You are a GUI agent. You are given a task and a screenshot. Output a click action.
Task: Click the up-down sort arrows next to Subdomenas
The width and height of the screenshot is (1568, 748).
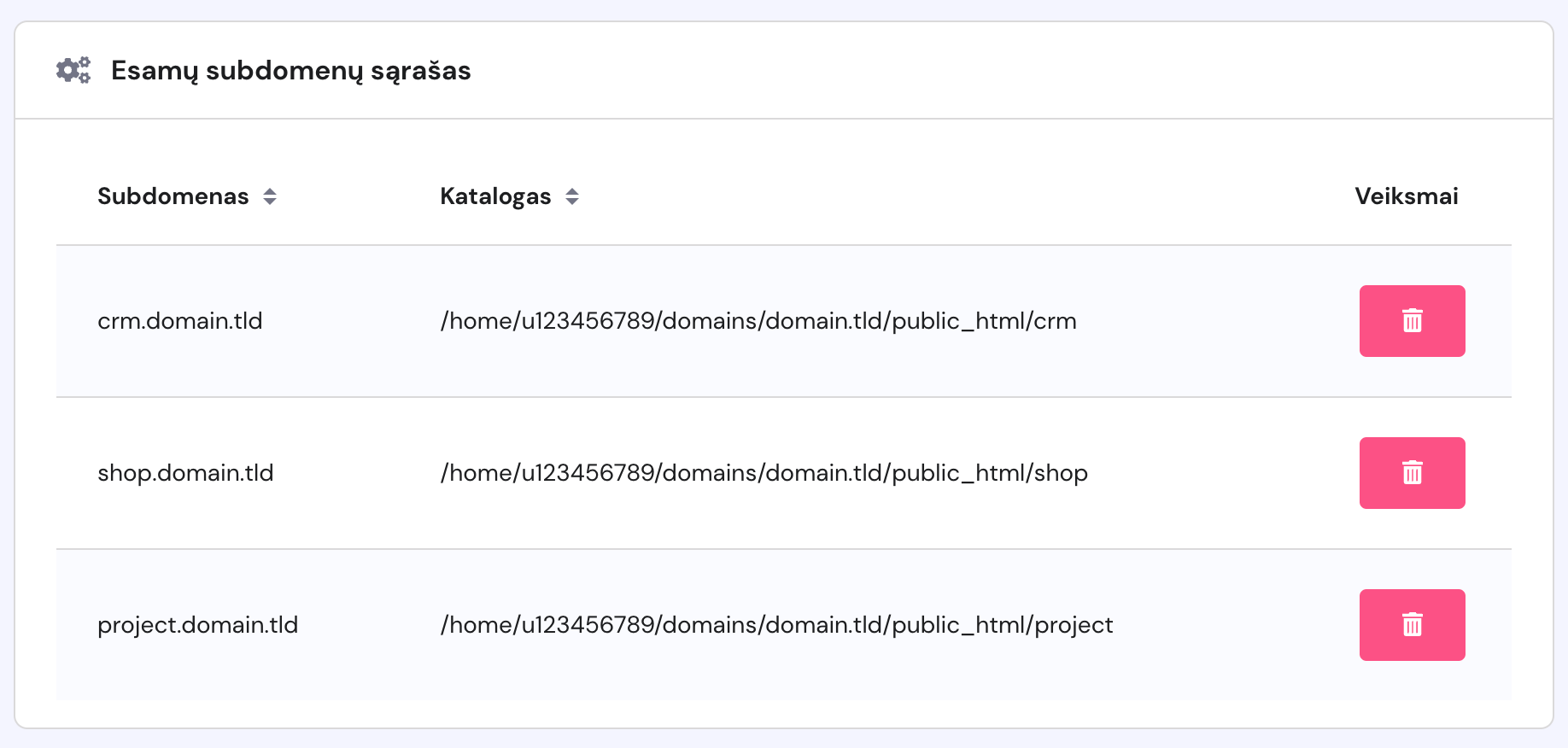click(x=270, y=196)
